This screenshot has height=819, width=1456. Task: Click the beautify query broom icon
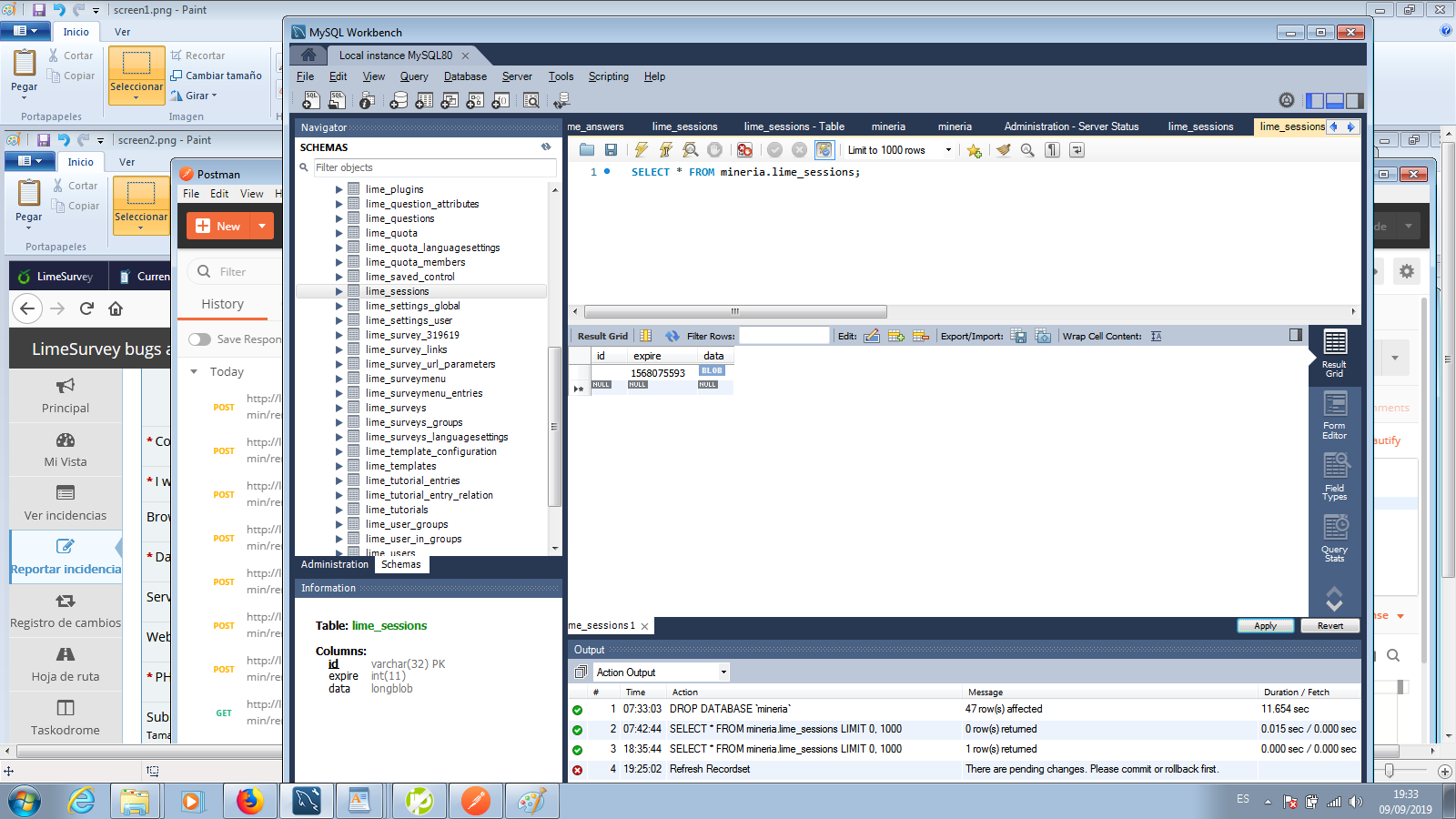point(1003,150)
